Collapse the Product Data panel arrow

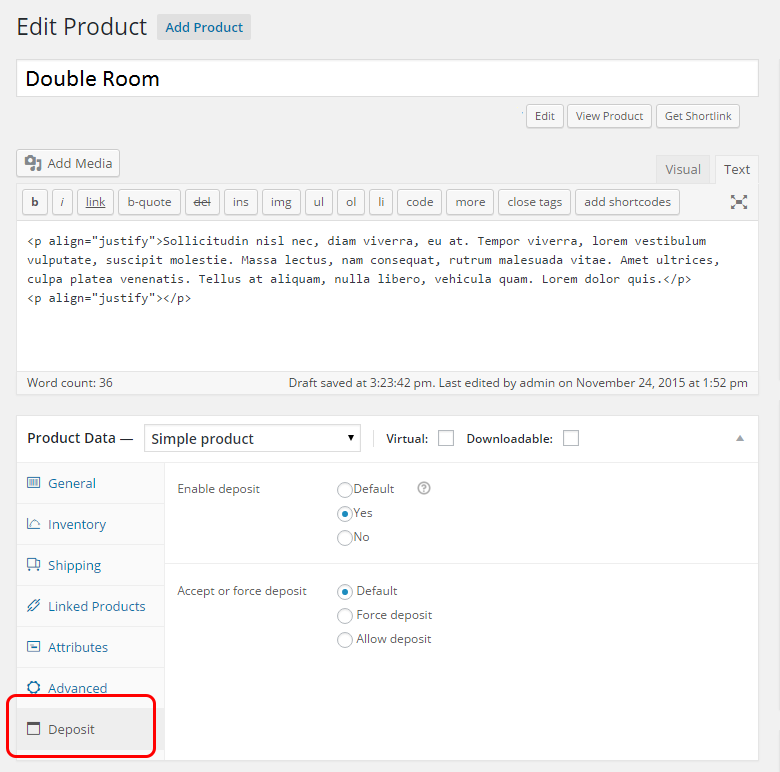[x=740, y=438]
